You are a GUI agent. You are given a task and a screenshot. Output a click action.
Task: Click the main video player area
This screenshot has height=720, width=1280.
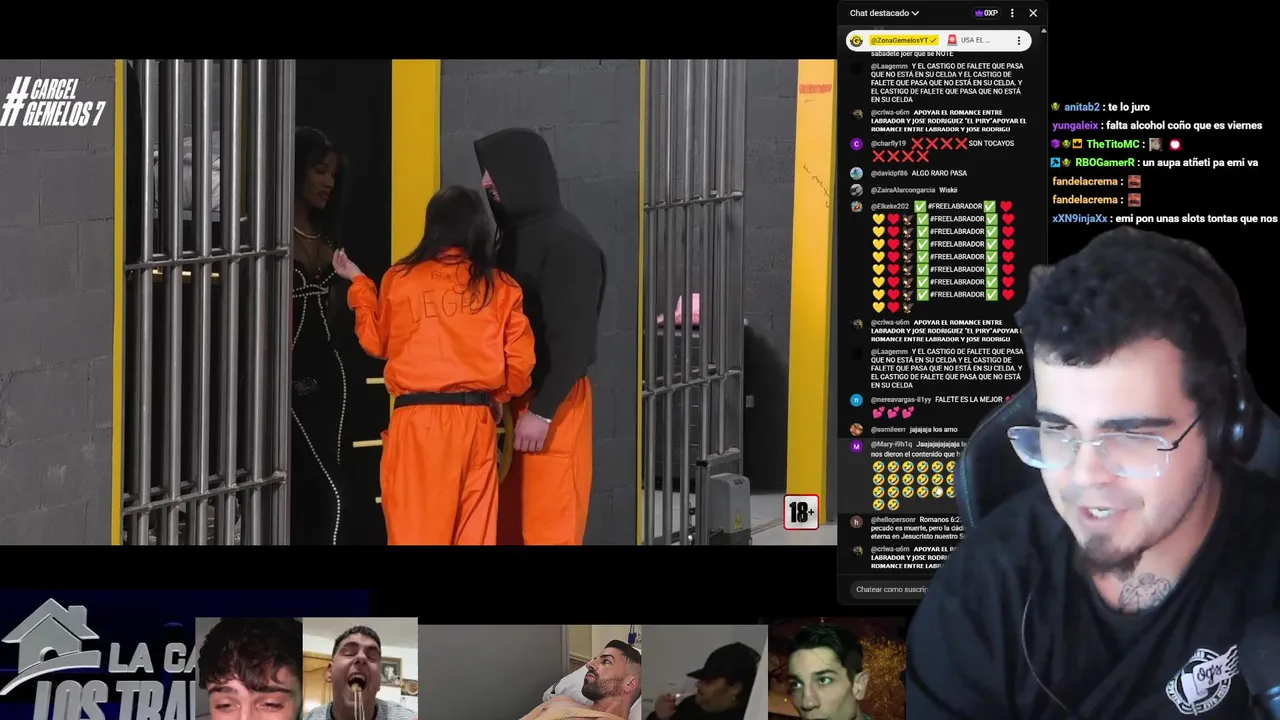coord(418,302)
